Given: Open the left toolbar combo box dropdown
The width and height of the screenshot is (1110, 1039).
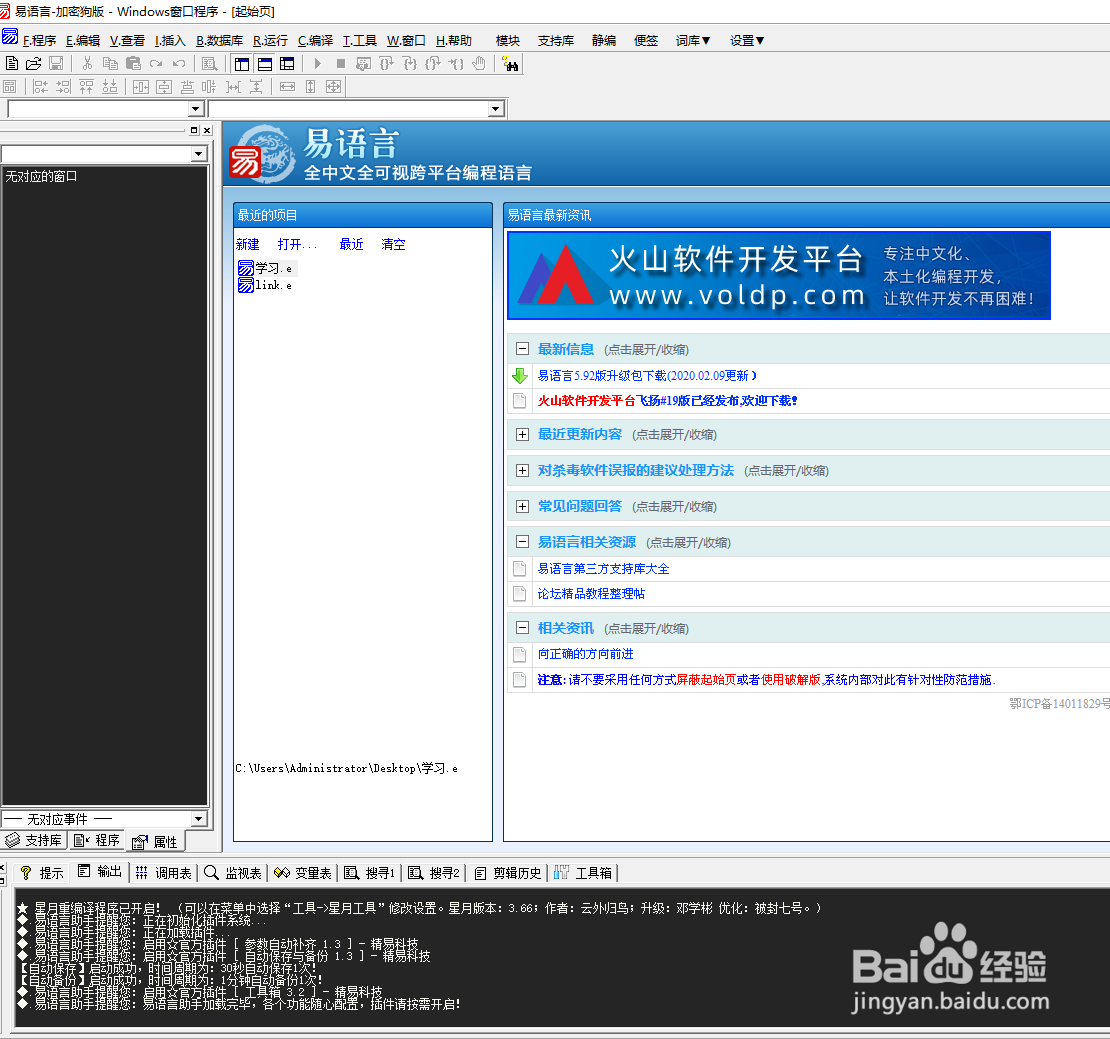Looking at the screenshot, I should click(196, 109).
